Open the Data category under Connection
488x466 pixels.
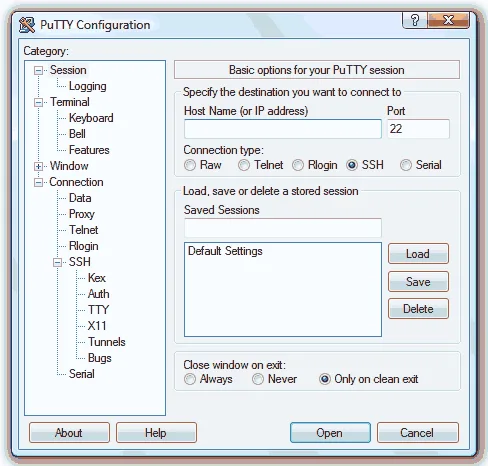click(x=80, y=198)
